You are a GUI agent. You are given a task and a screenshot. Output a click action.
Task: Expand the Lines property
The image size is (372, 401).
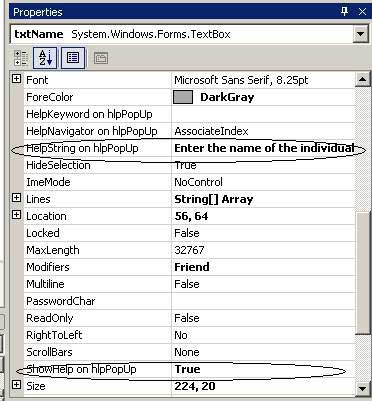pos(16,198)
